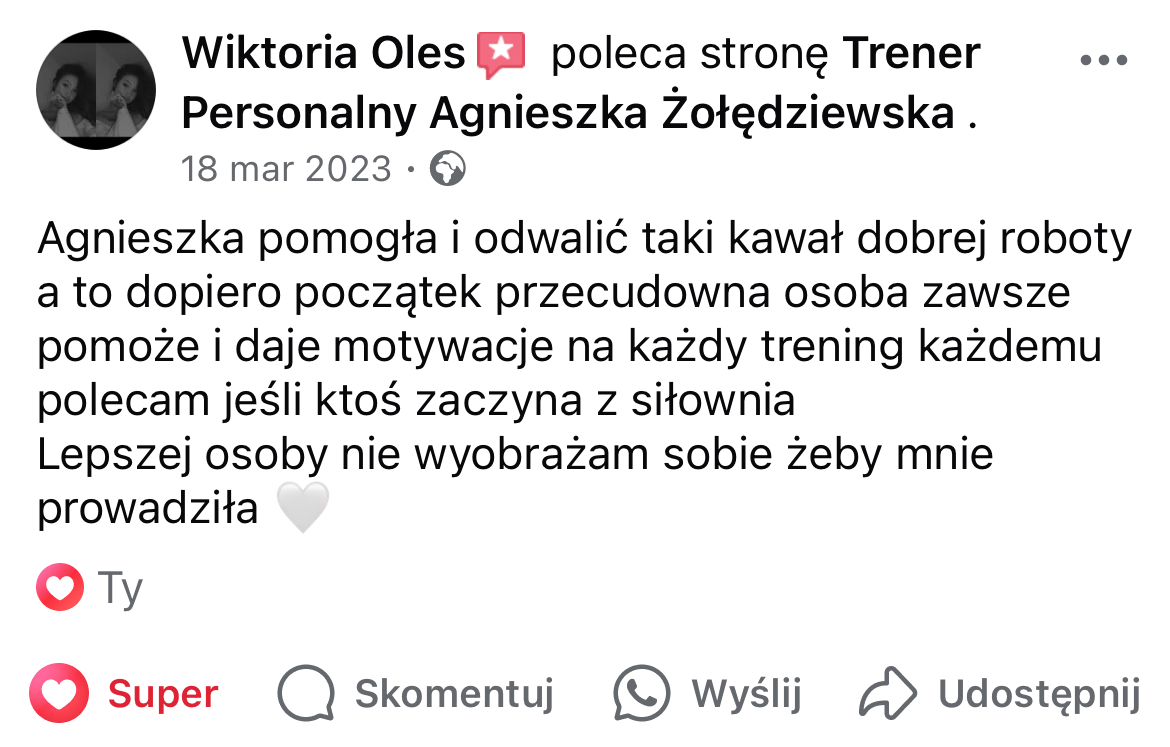Click the "poleca stronę" text in header
Image resolution: width=1170 pixels, height=747 pixels.
click(x=690, y=54)
